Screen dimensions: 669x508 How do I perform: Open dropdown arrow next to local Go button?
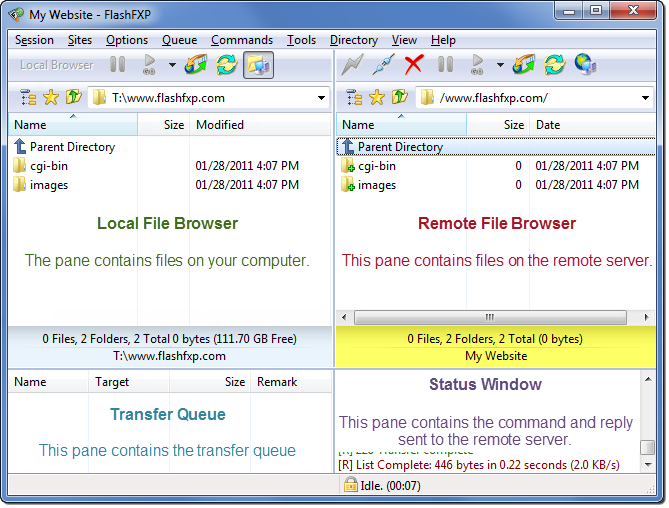(x=172, y=66)
